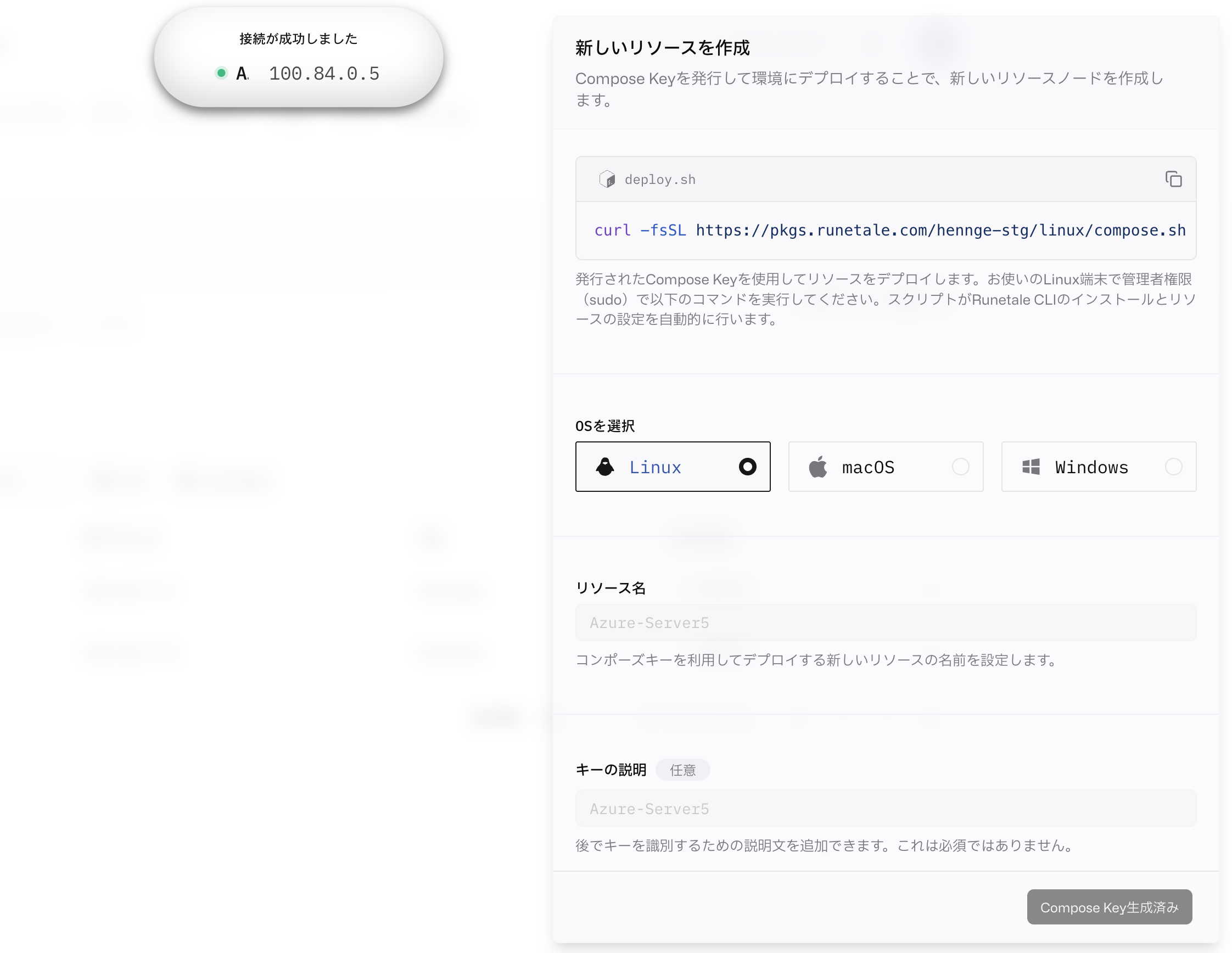
Task: Click the IP address 100.84.0.5
Action: tap(324, 74)
